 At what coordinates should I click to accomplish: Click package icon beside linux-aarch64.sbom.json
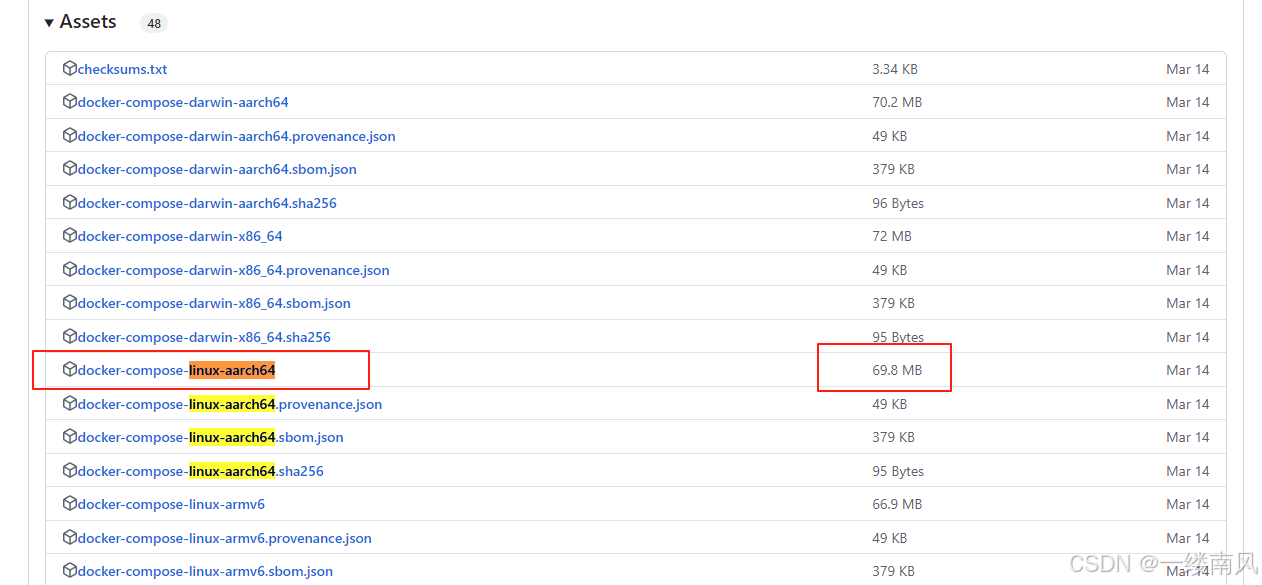70,437
